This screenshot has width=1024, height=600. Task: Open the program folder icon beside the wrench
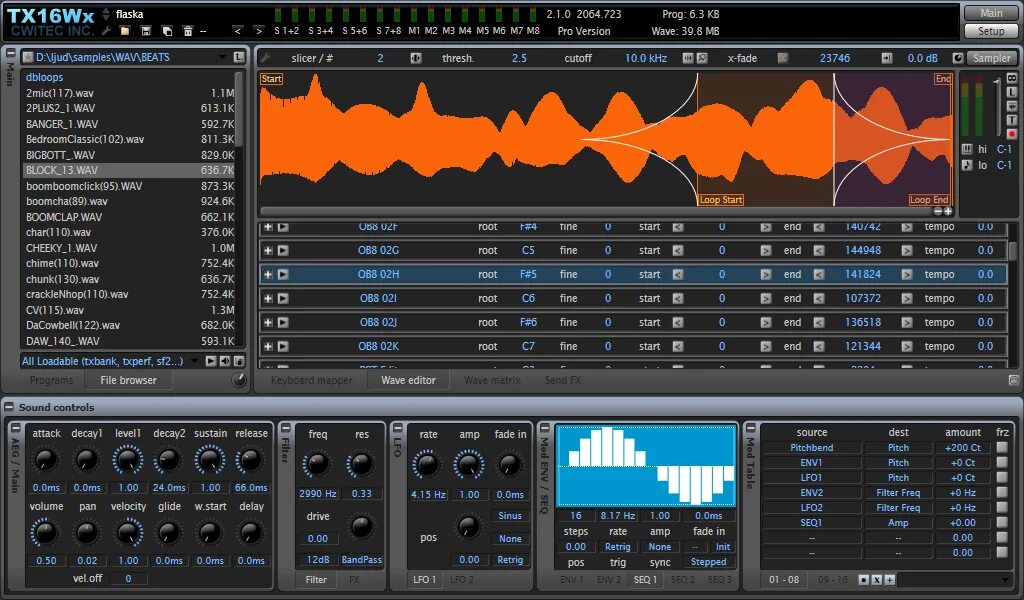125,31
